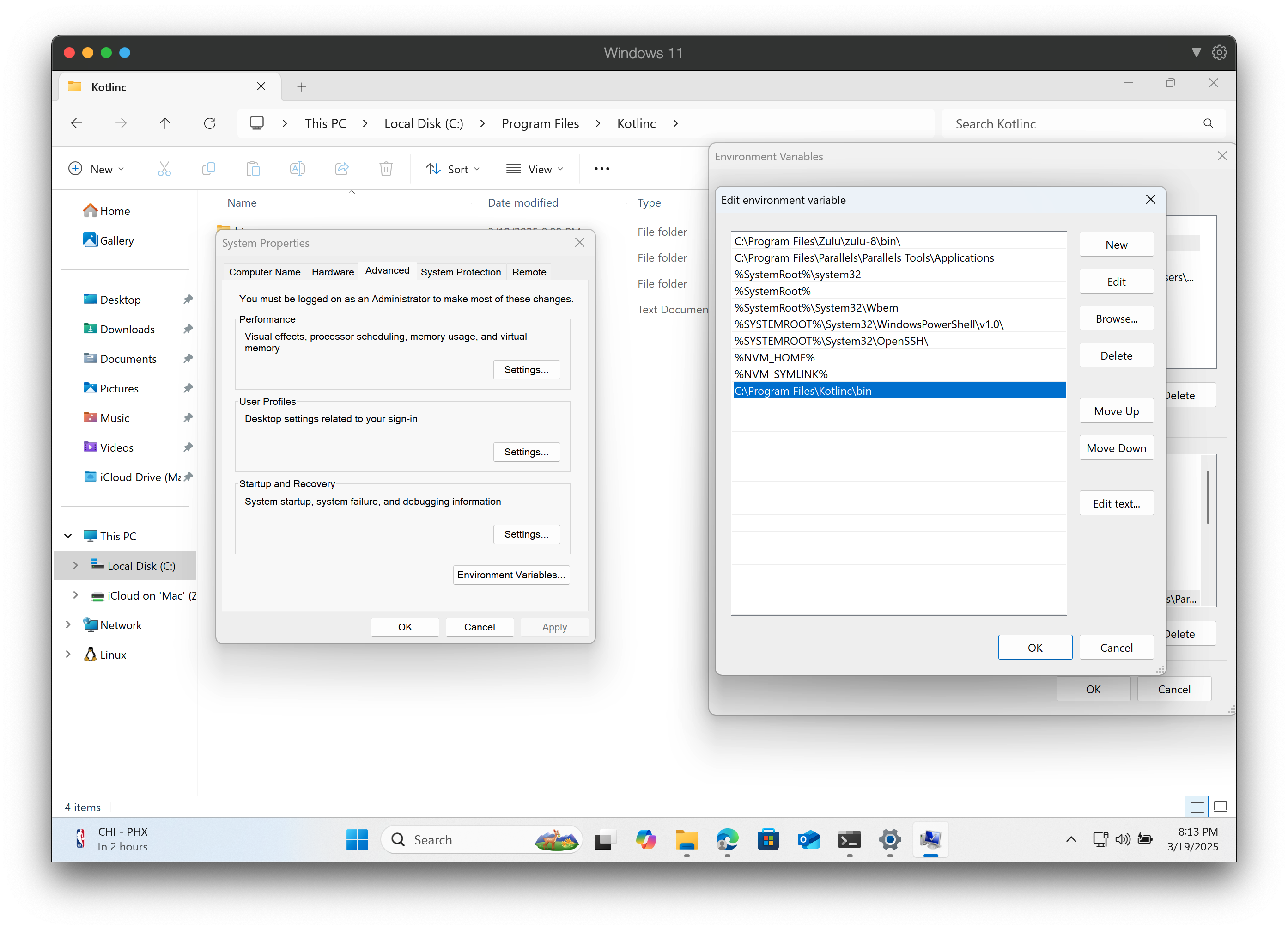Switch to the System Protection tab
Screen dimensions: 1288x930
(461, 271)
